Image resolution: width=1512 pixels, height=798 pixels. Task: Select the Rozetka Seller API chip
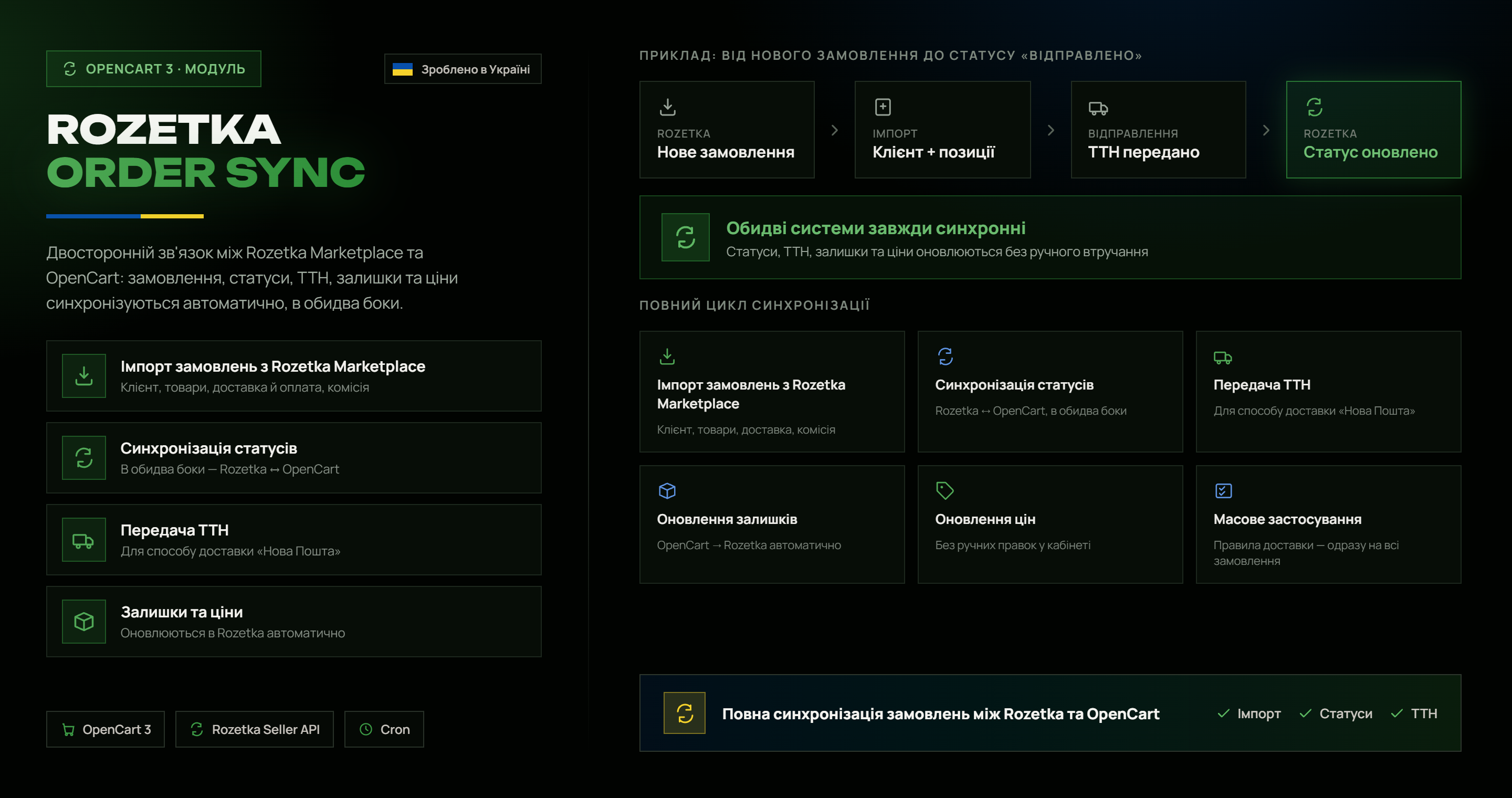tap(255, 729)
